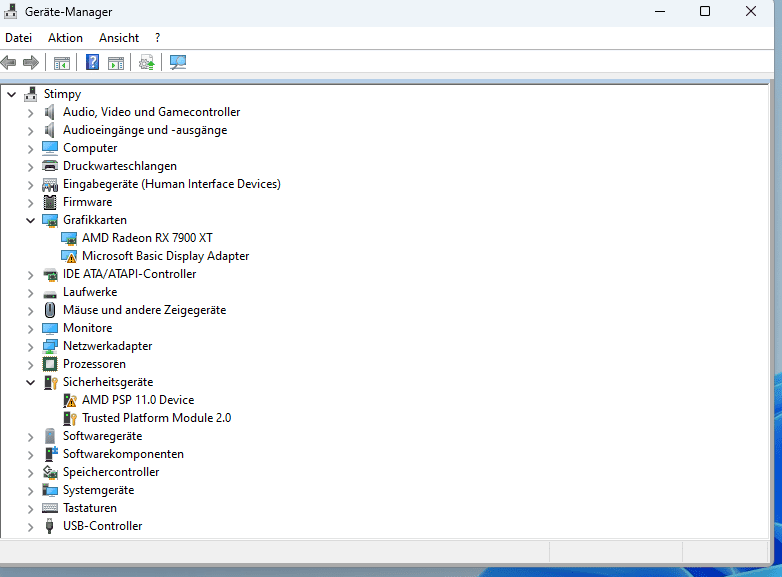Open the Datei menu
Screen dimensions: 782x577
pyautogui.click(x=18, y=38)
